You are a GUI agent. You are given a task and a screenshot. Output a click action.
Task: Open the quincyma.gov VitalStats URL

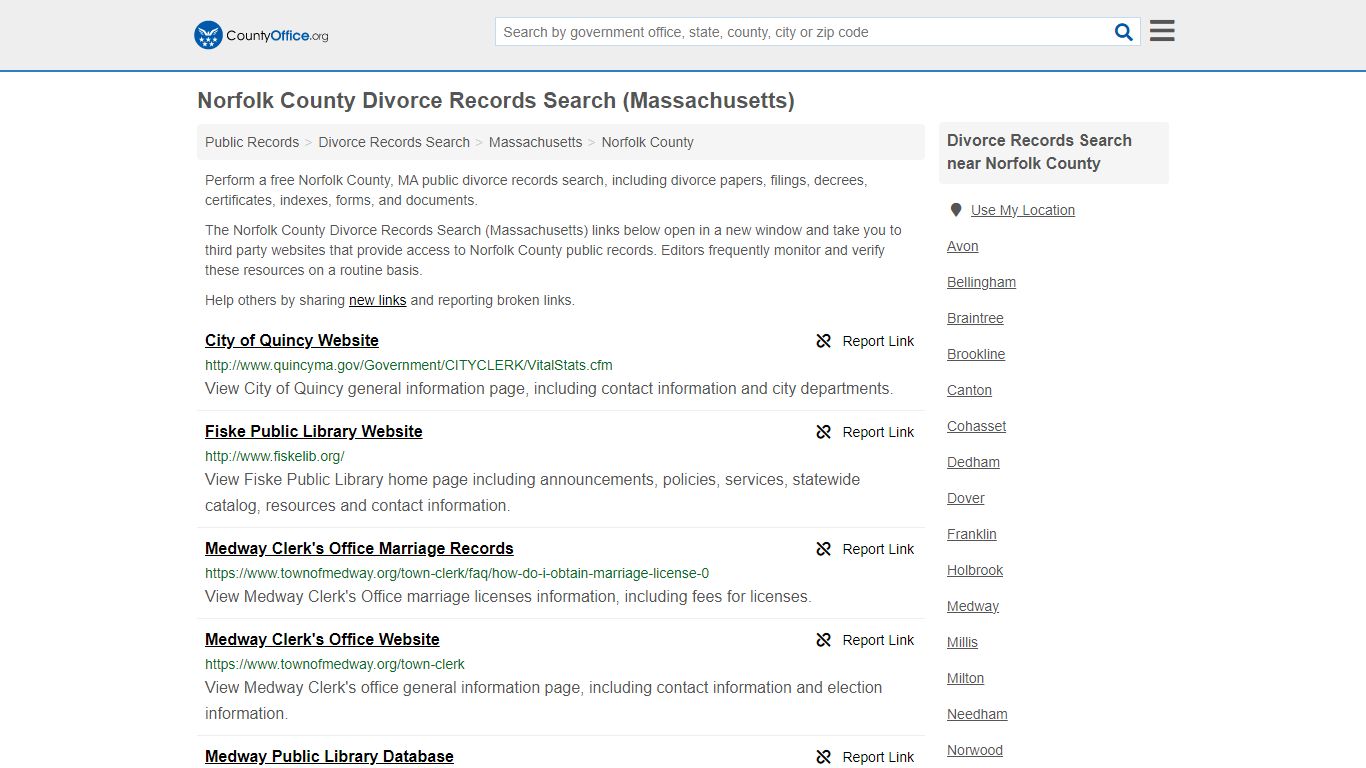(409, 365)
